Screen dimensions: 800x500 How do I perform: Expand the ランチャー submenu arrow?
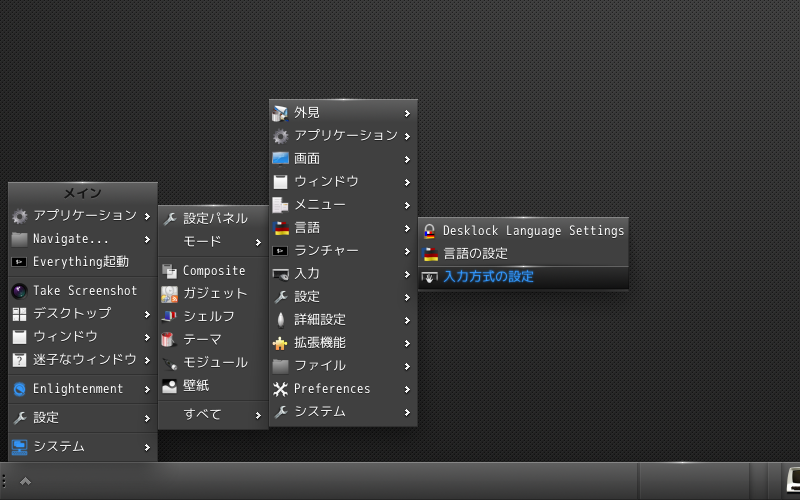407,252
